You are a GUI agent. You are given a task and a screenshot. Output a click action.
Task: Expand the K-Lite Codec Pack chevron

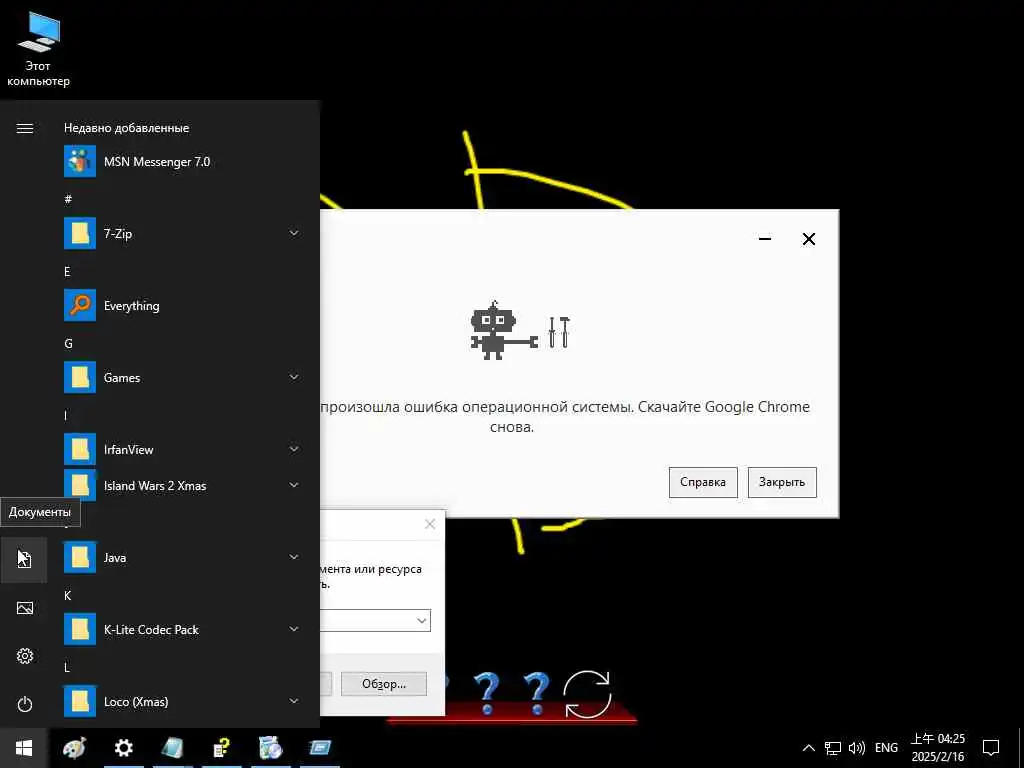click(x=295, y=630)
